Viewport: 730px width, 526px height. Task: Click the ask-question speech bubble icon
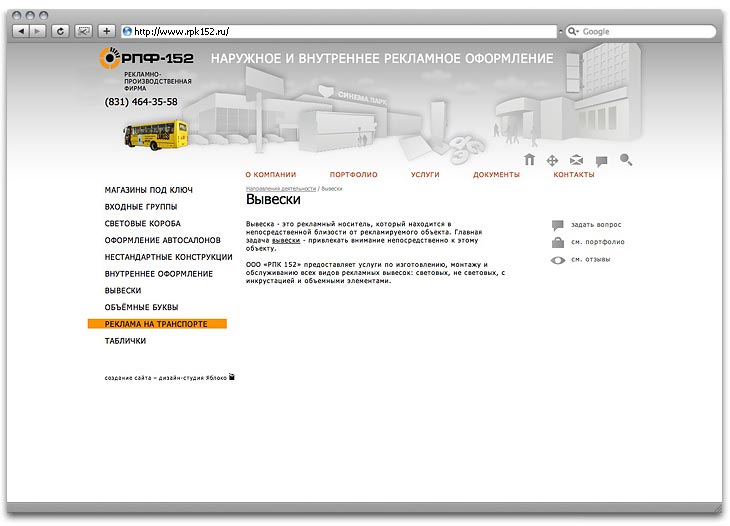[557, 225]
